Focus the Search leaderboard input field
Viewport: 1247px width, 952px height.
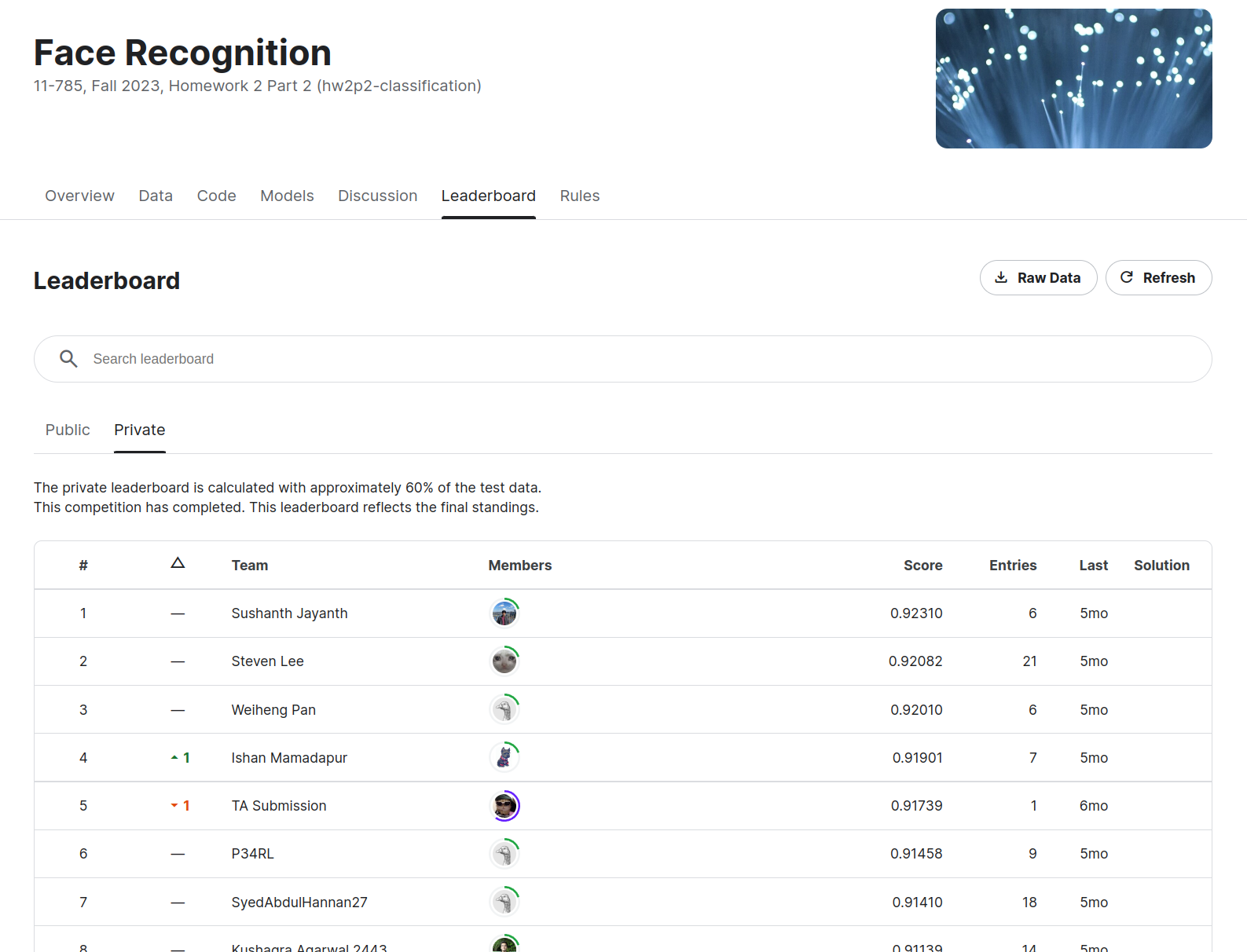pos(629,359)
